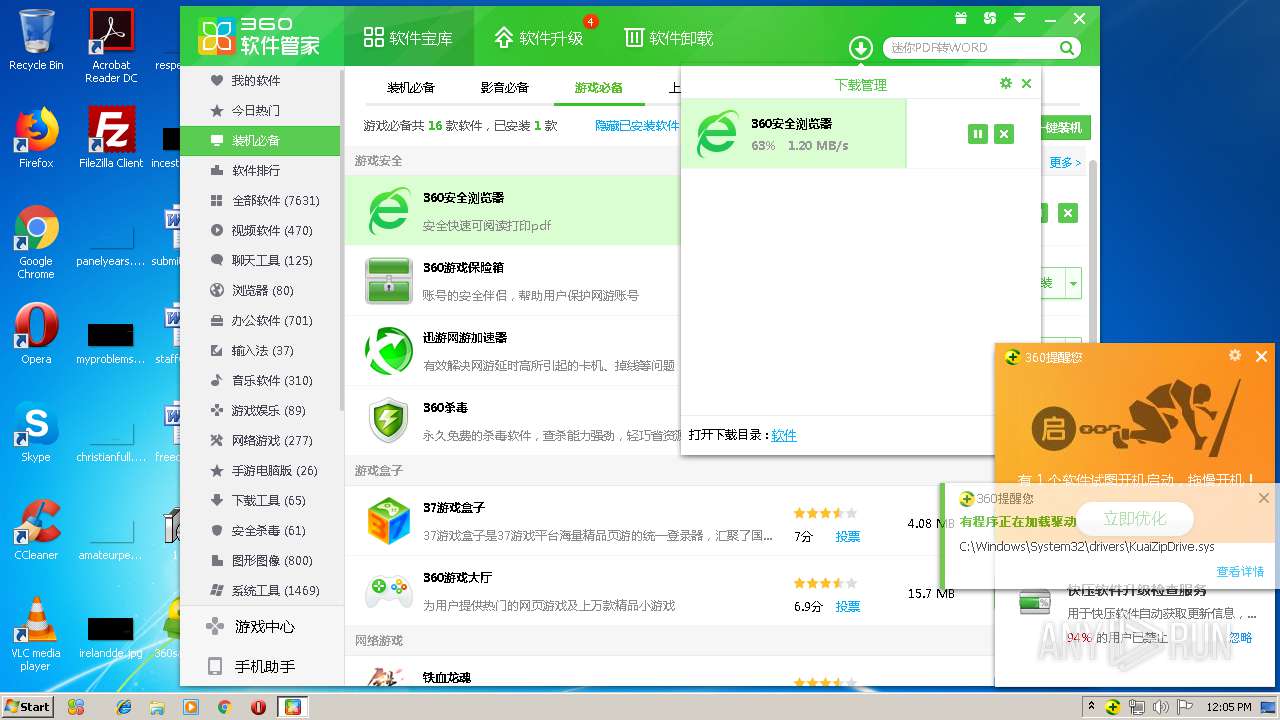Open 视频软件 (470) category

(260, 230)
